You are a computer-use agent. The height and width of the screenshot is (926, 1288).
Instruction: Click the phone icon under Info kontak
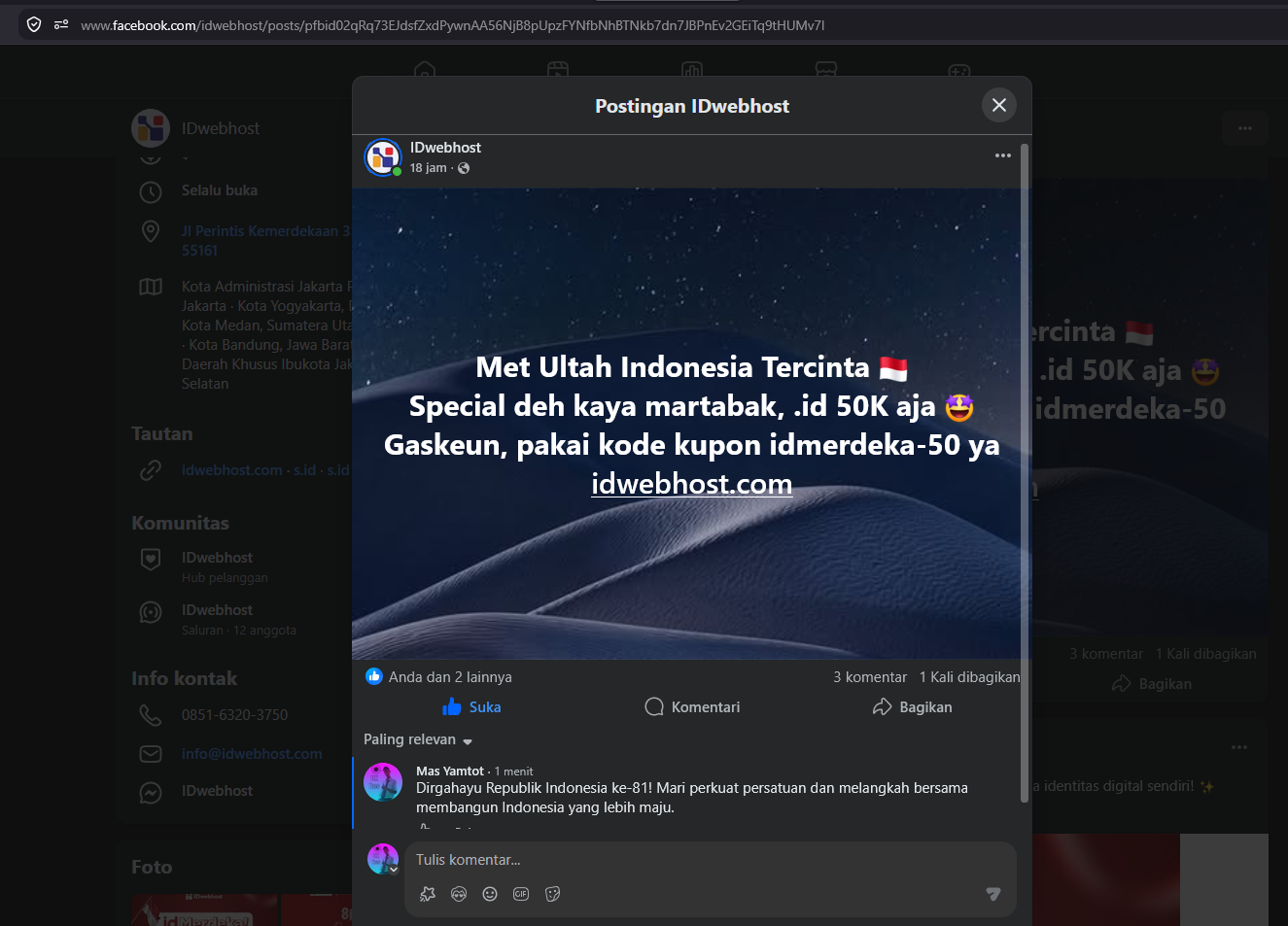[151, 715]
